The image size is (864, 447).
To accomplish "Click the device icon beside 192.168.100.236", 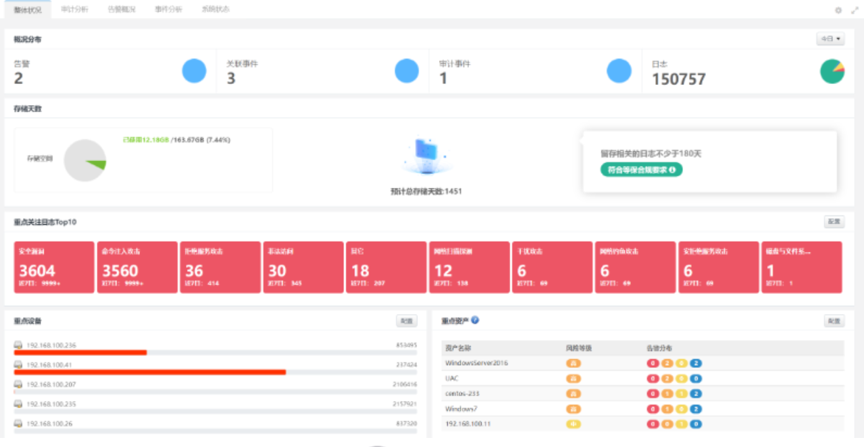I will click(18, 345).
